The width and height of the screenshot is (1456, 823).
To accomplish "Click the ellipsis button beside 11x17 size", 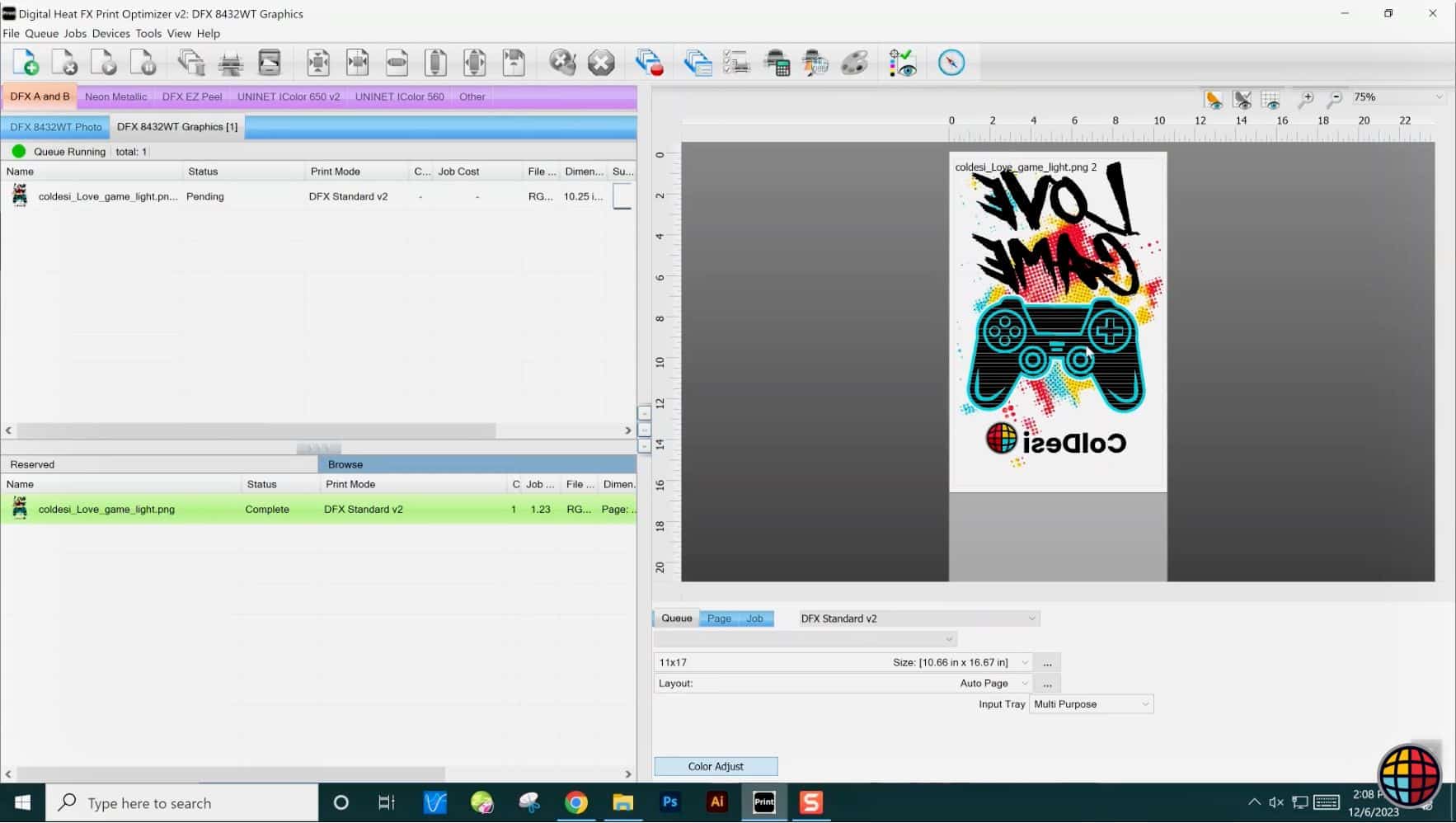I will click(1047, 663).
